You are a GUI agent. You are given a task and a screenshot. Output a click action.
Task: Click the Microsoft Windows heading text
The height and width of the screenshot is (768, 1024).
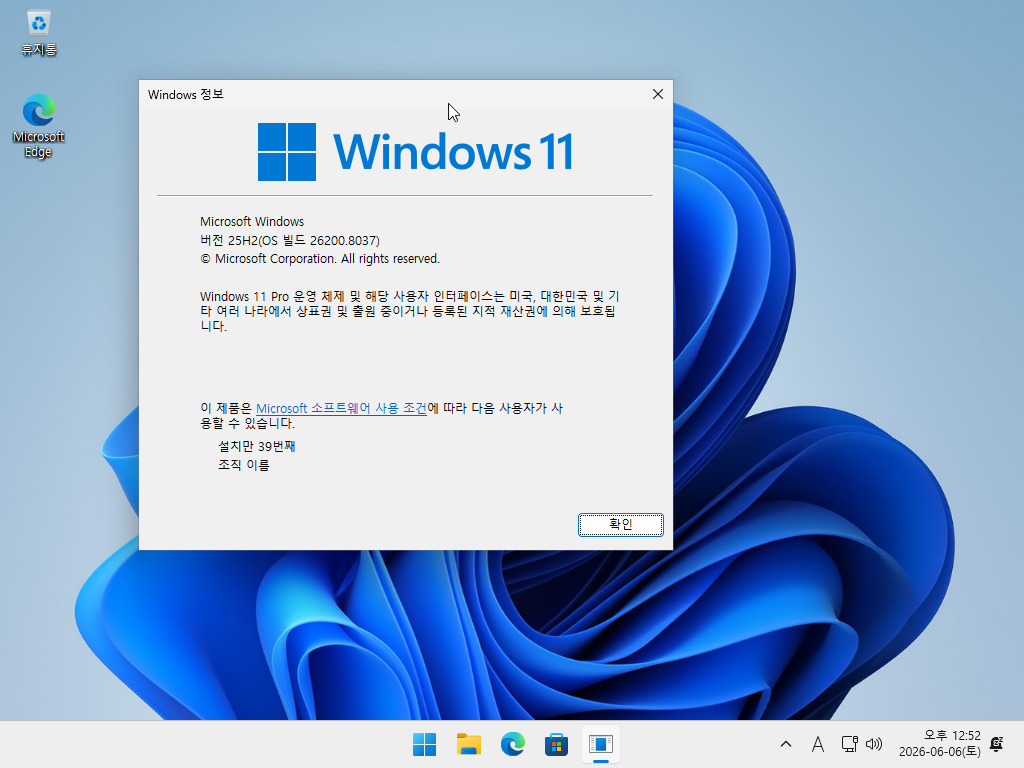[252, 221]
